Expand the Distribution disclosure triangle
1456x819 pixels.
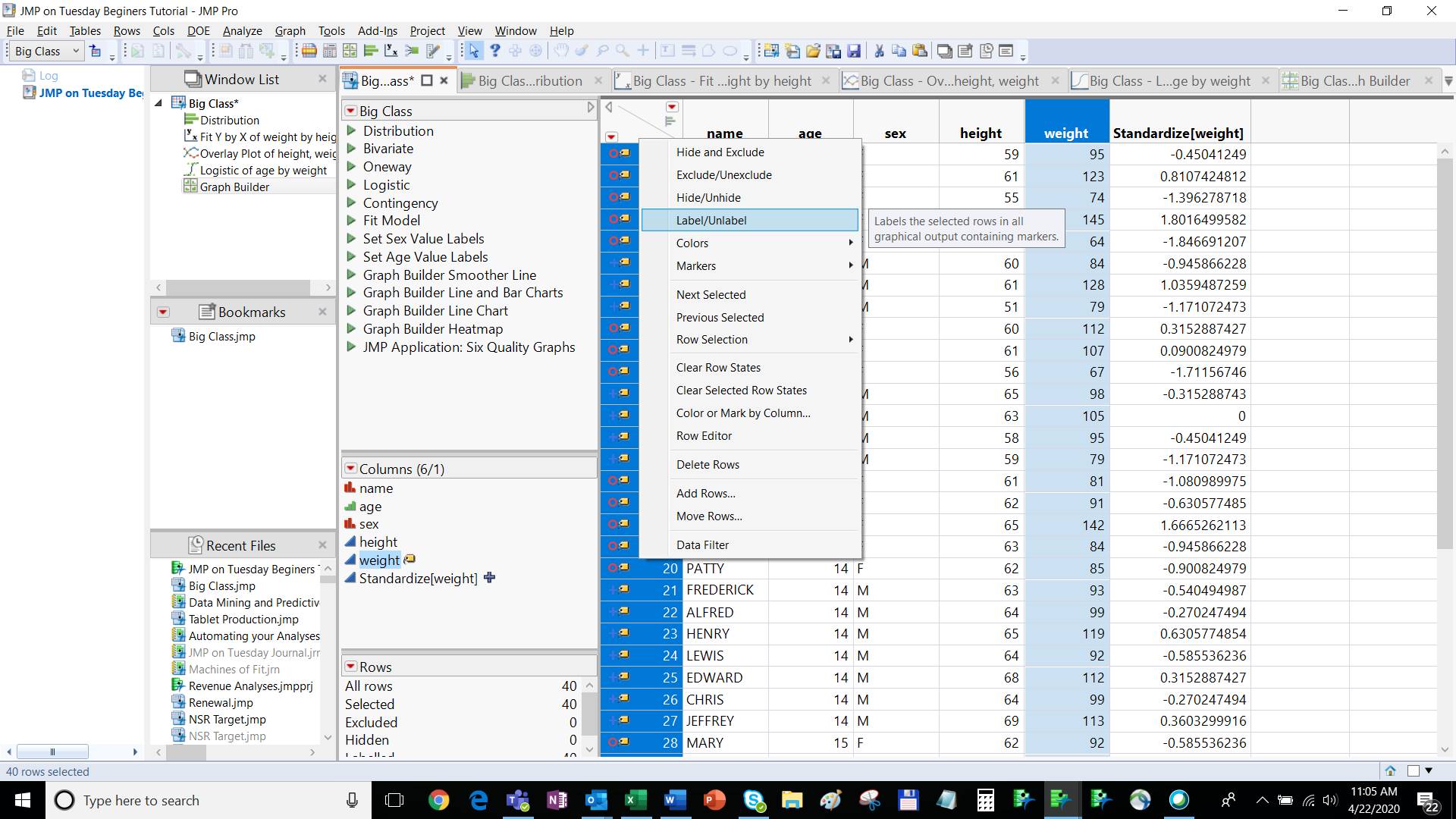352,130
